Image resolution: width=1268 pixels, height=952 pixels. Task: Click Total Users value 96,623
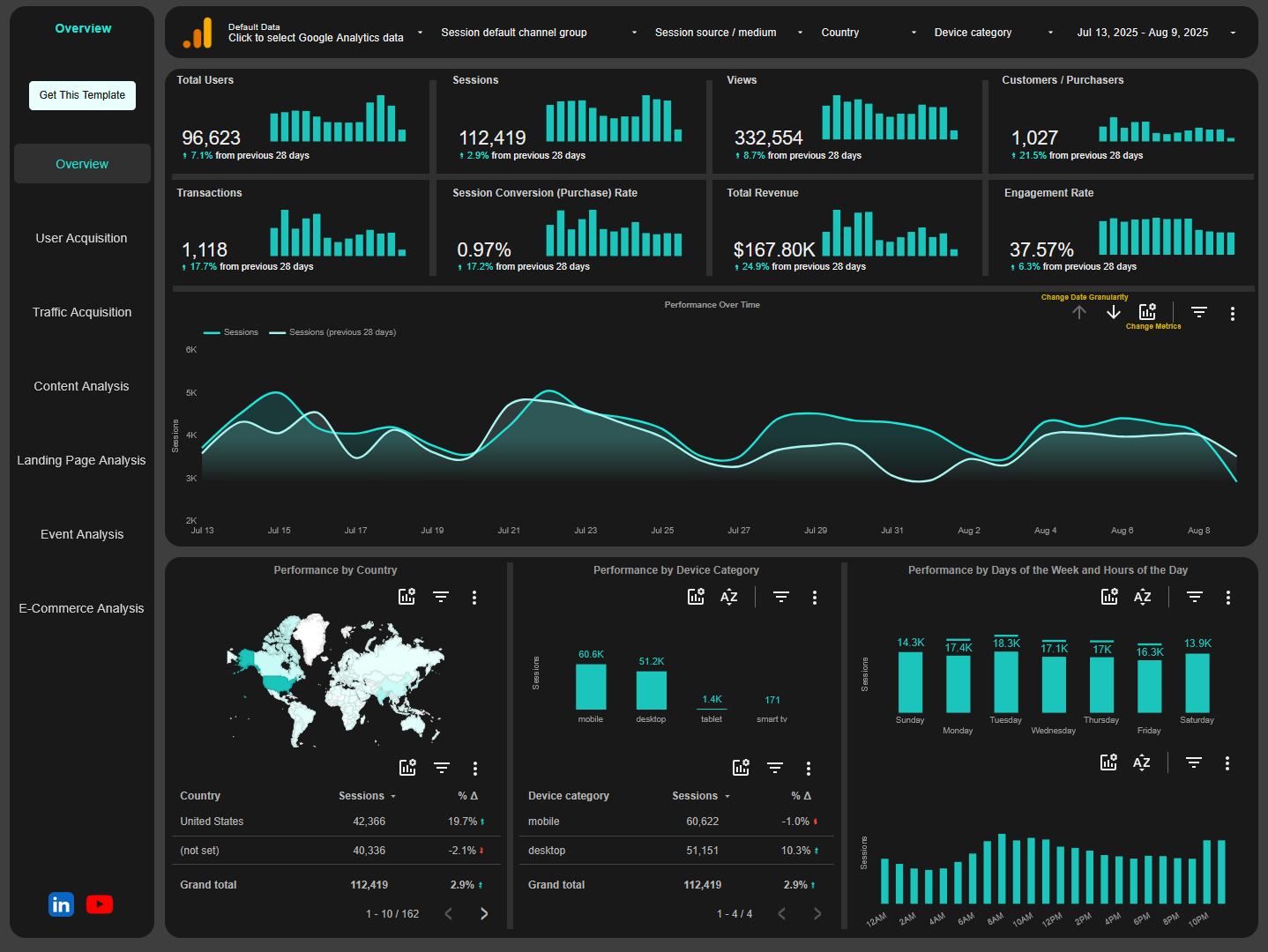[x=211, y=138]
